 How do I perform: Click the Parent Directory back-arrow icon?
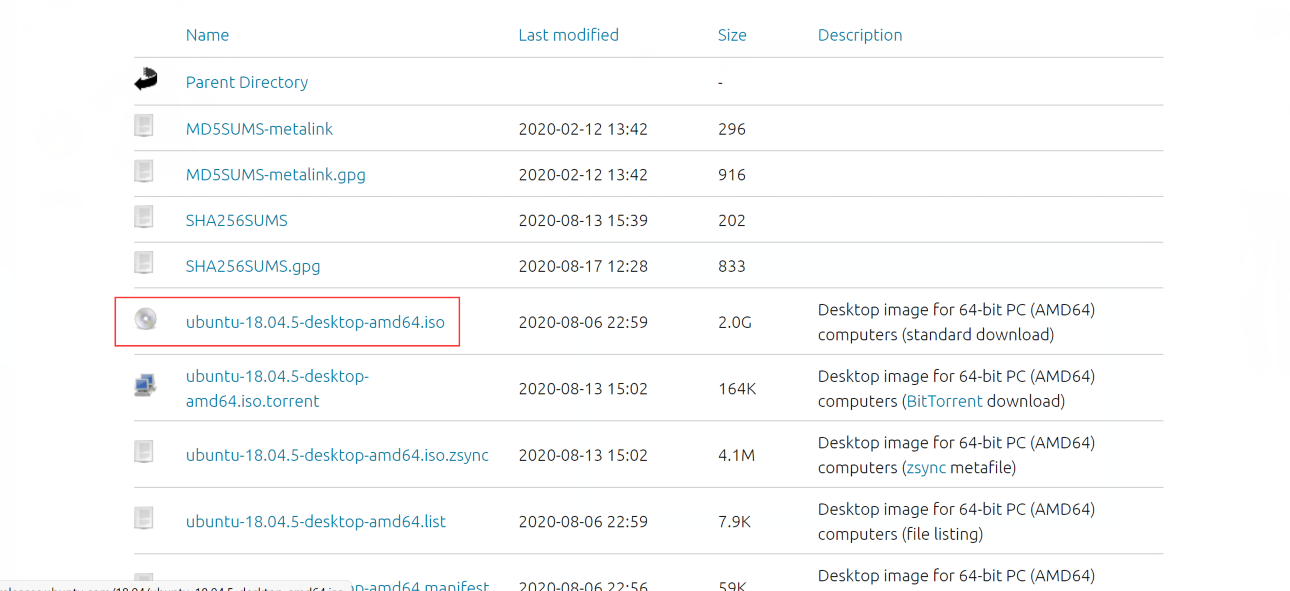click(x=146, y=80)
